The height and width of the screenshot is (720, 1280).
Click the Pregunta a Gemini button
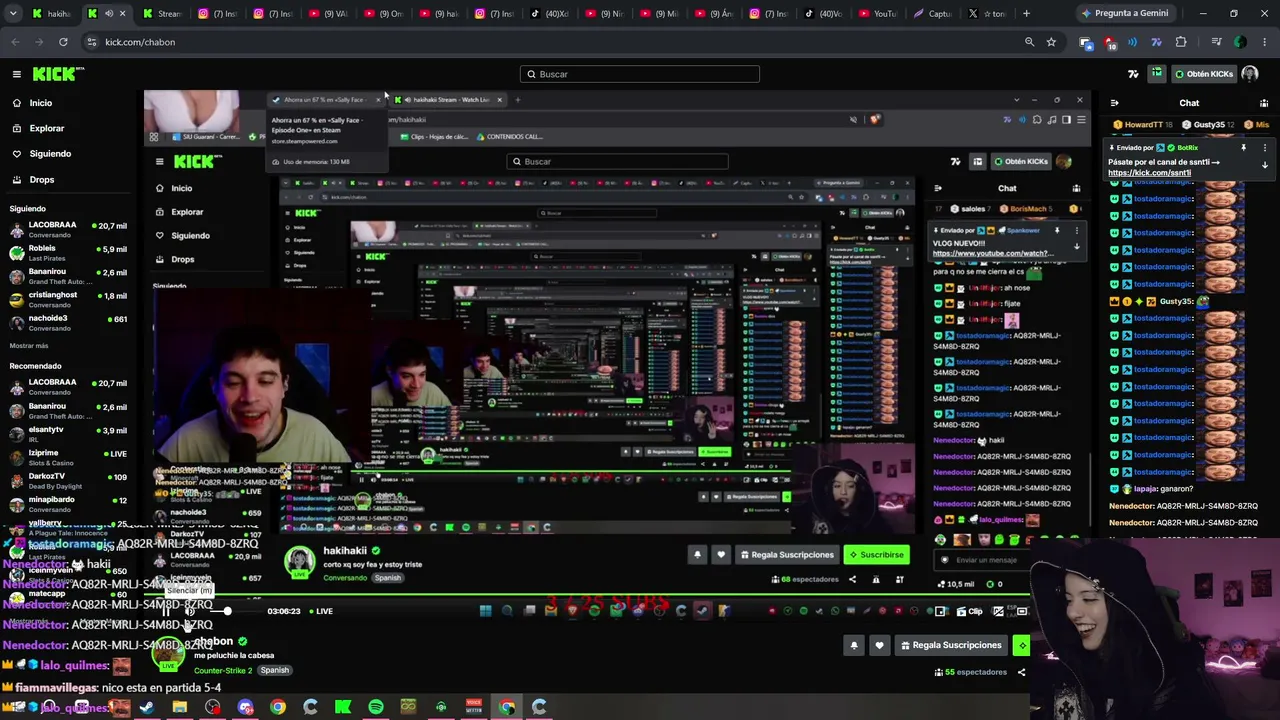(x=1124, y=13)
